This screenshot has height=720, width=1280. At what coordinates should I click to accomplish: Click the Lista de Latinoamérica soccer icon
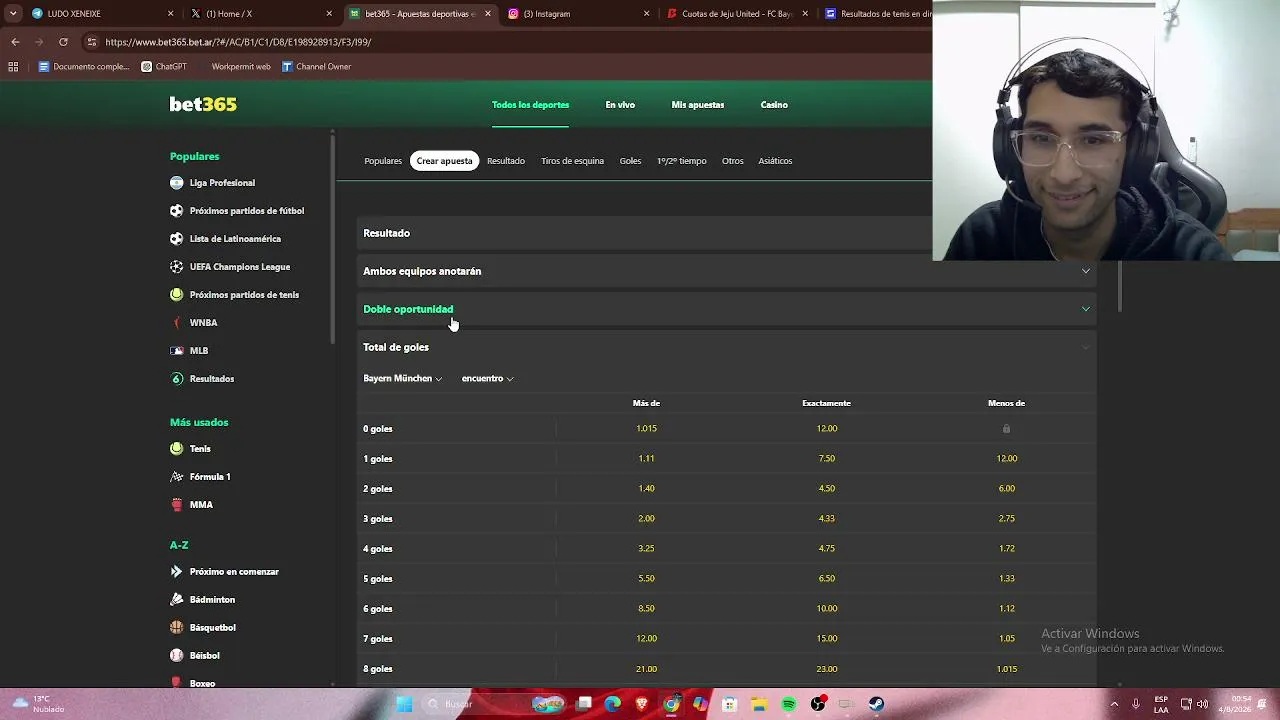pos(177,239)
